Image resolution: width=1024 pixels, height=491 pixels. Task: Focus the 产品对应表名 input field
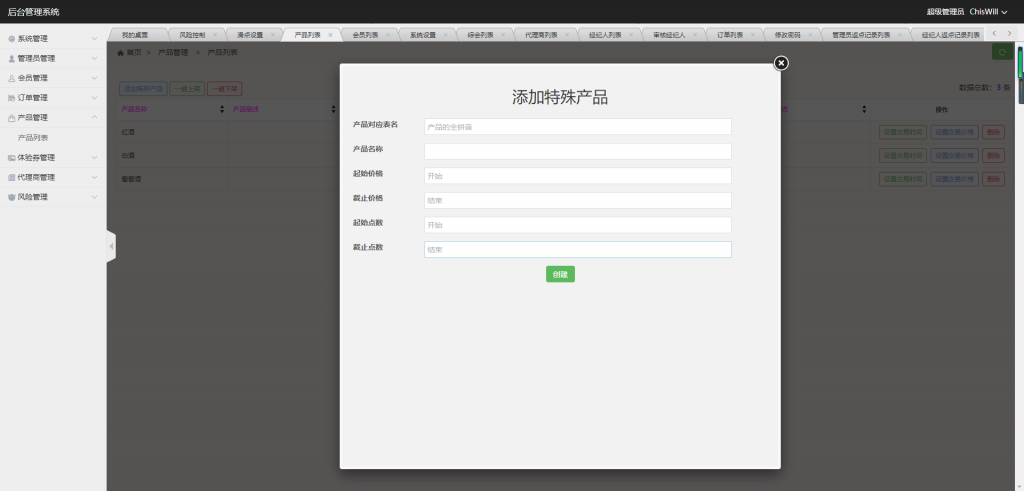[577, 127]
